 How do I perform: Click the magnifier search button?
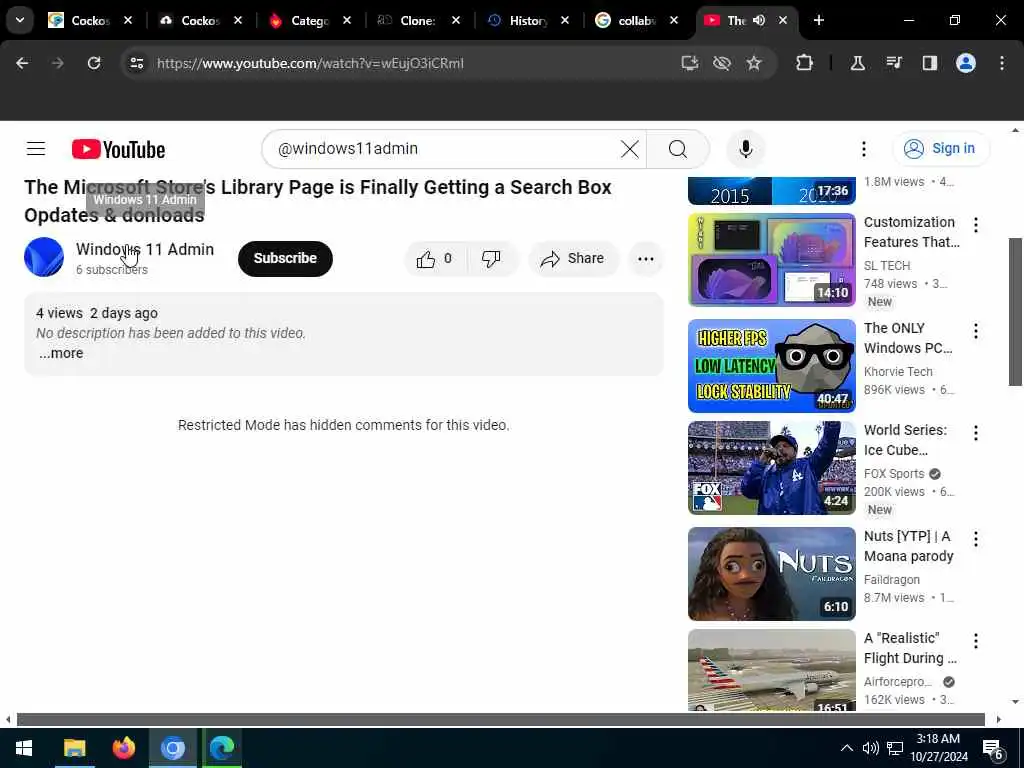[678, 149]
